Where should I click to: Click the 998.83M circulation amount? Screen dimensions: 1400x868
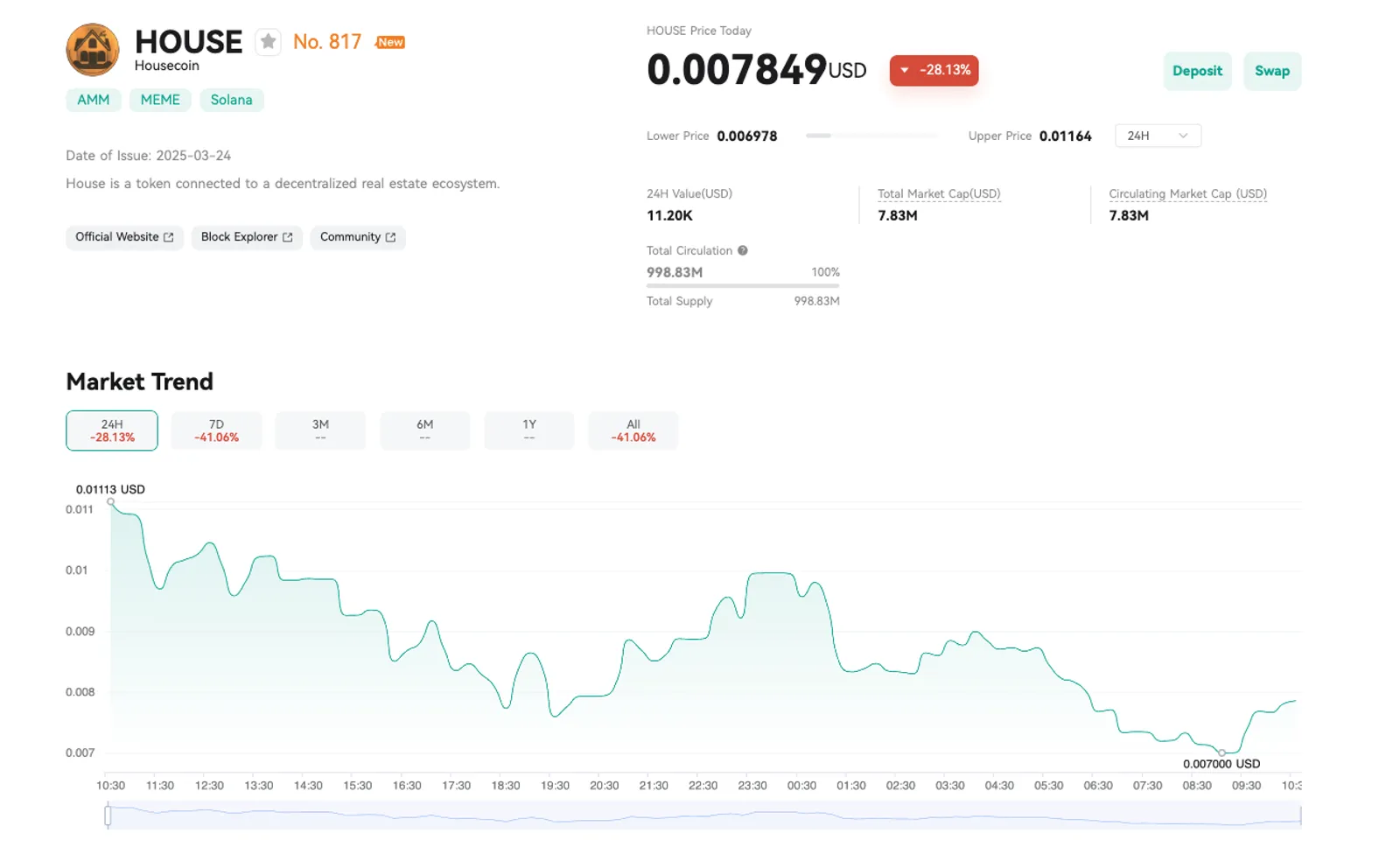(x=675, y=272)
